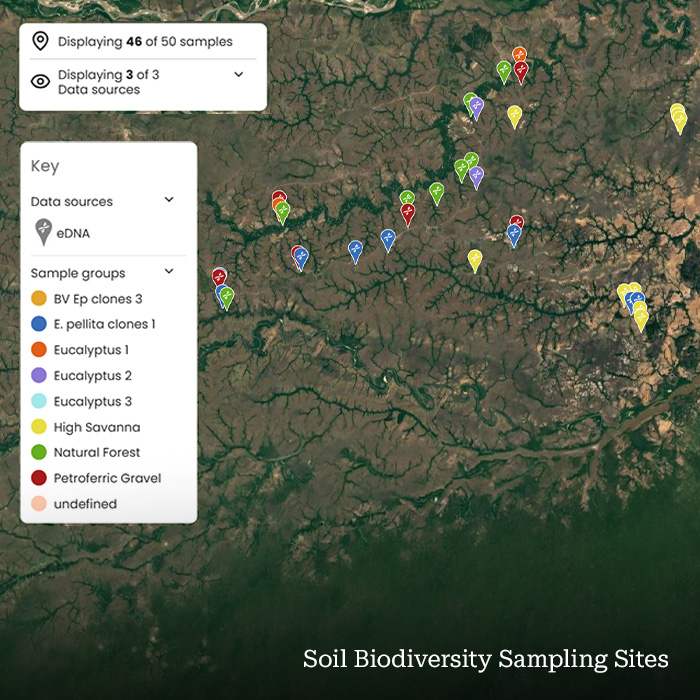Select the Eucalyptus 2 purple legend dot
Image resolution: width=700 pixels, height=700 pixels.
39,376
